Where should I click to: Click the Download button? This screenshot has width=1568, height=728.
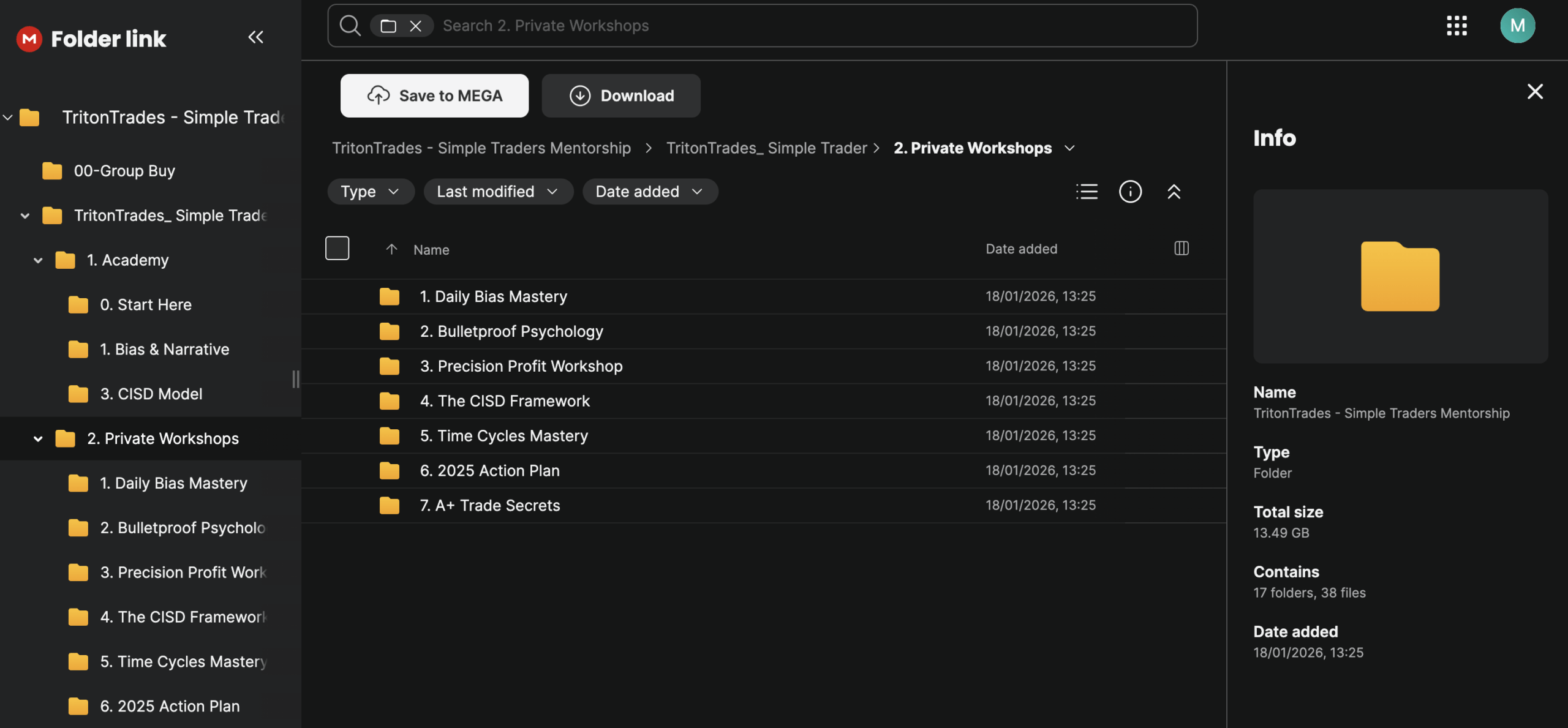point(621,96)
